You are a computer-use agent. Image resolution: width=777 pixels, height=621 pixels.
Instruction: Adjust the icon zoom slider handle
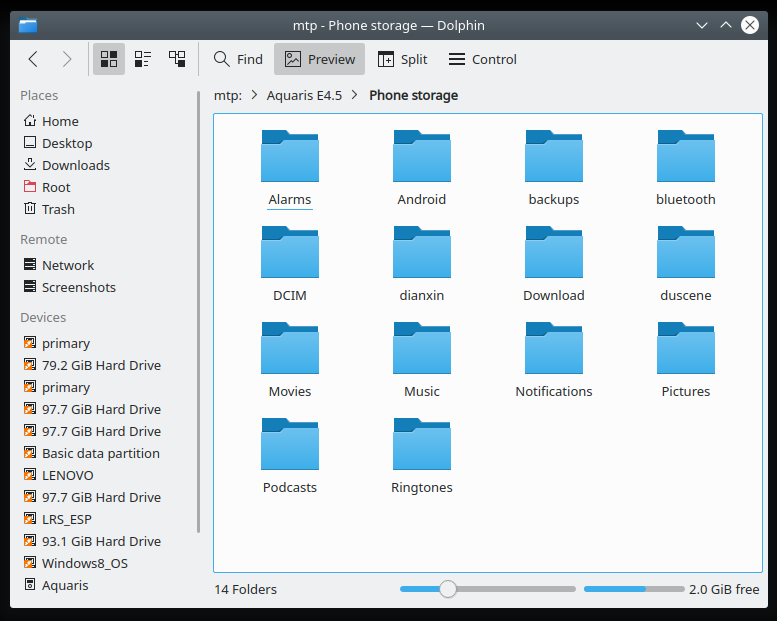pos(448,589)
